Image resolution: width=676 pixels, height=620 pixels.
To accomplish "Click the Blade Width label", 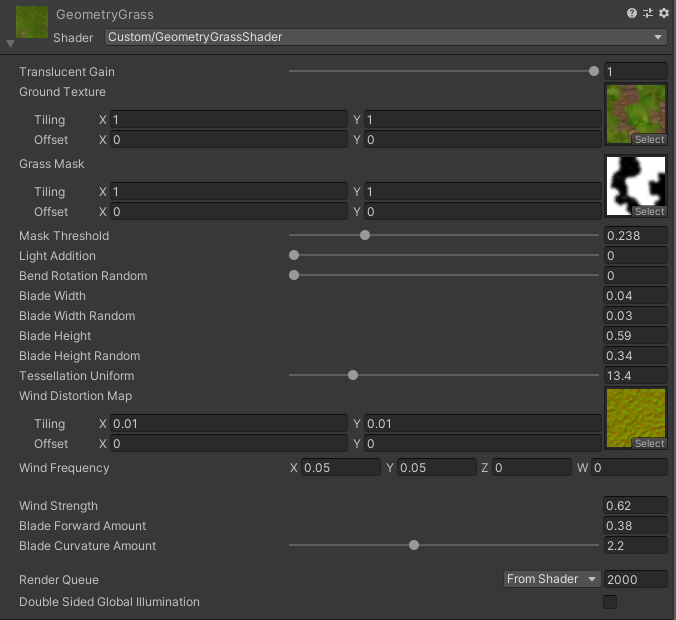I will (x=52, y=296).
